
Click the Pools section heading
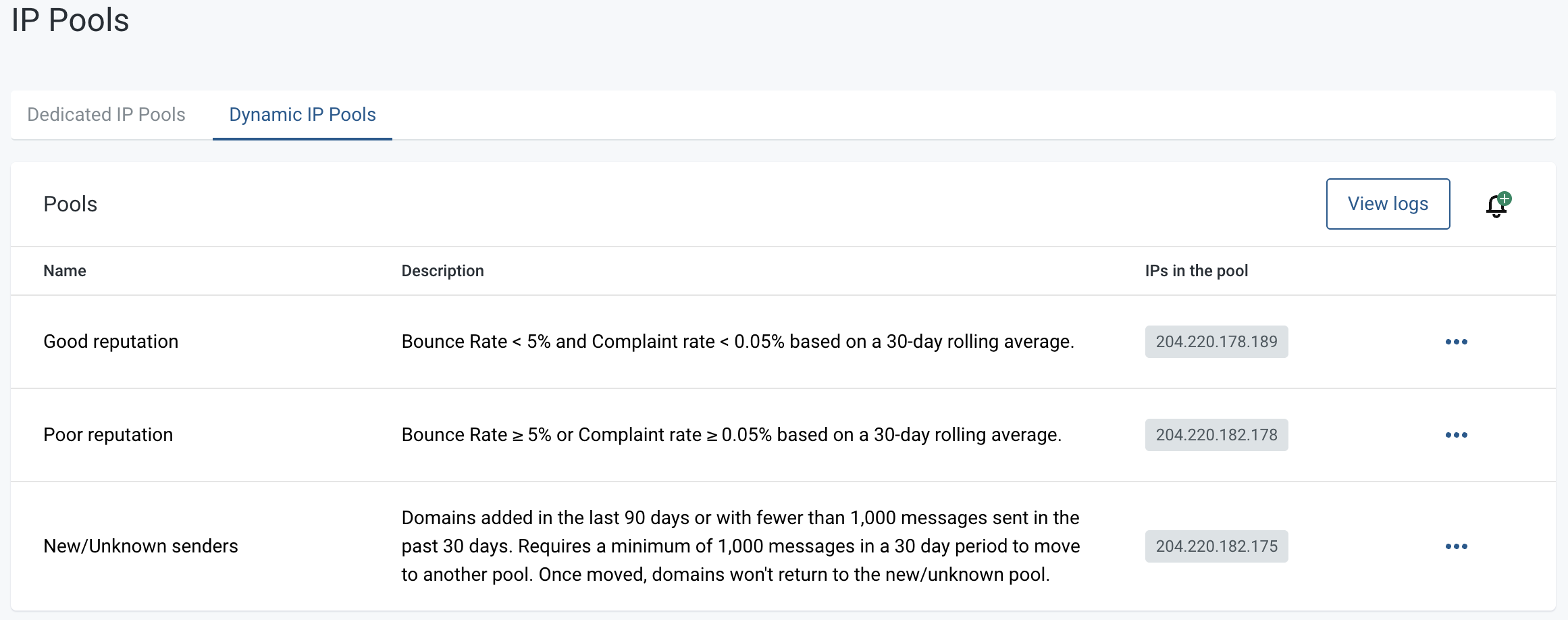70,204
